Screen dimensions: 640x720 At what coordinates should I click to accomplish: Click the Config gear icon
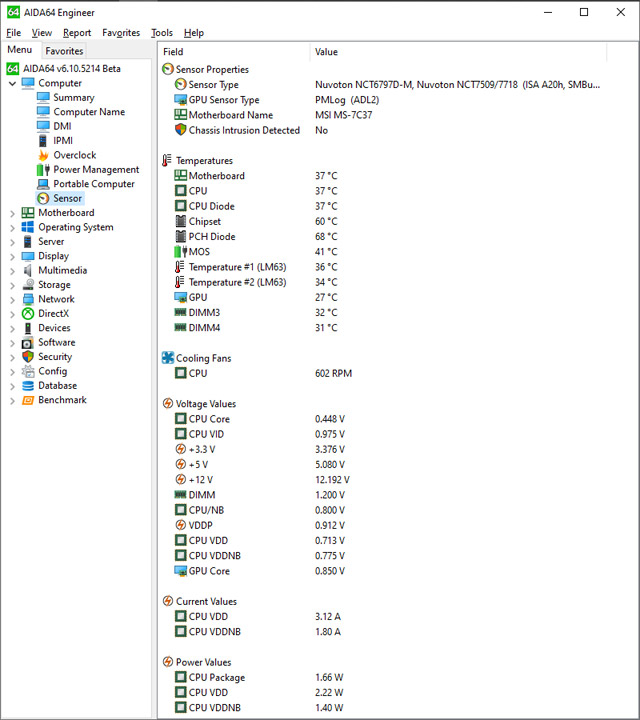(28, 371)
